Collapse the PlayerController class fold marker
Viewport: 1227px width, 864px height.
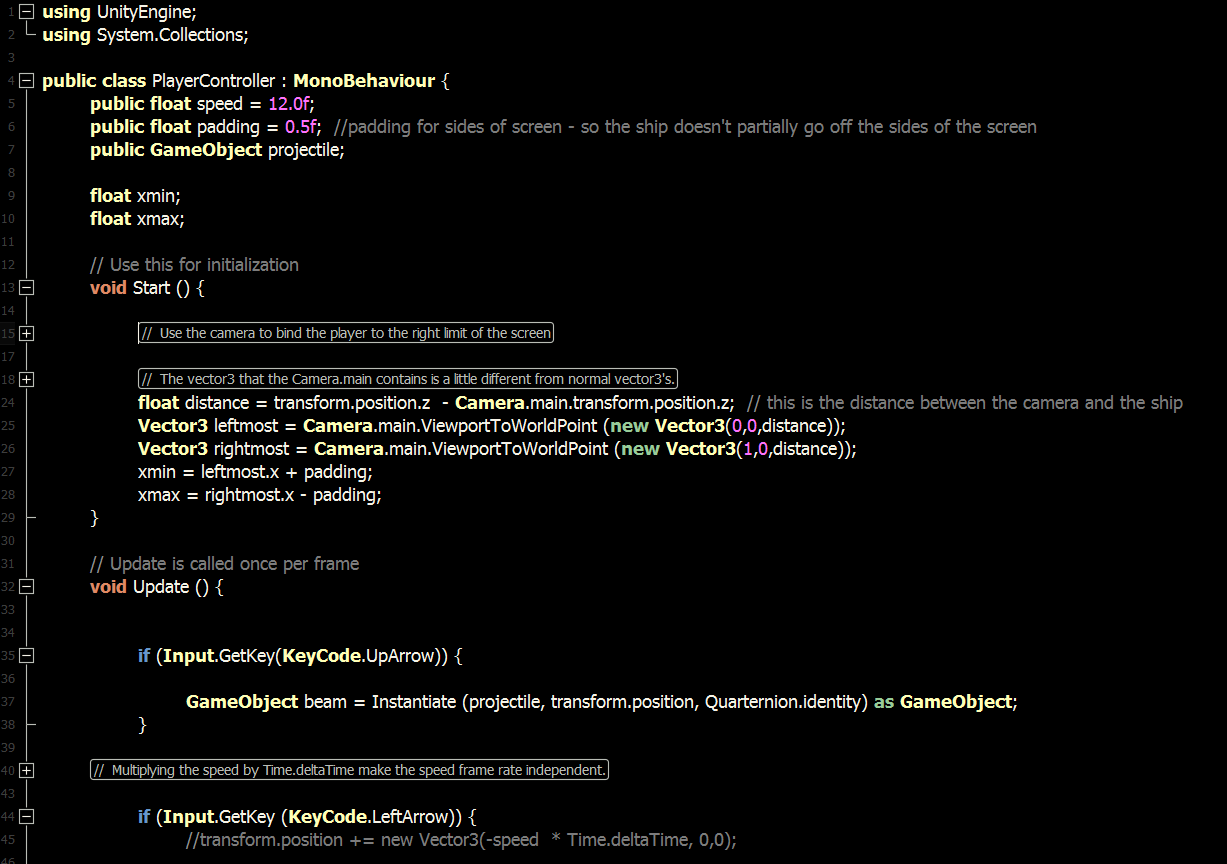pos(26,80)
